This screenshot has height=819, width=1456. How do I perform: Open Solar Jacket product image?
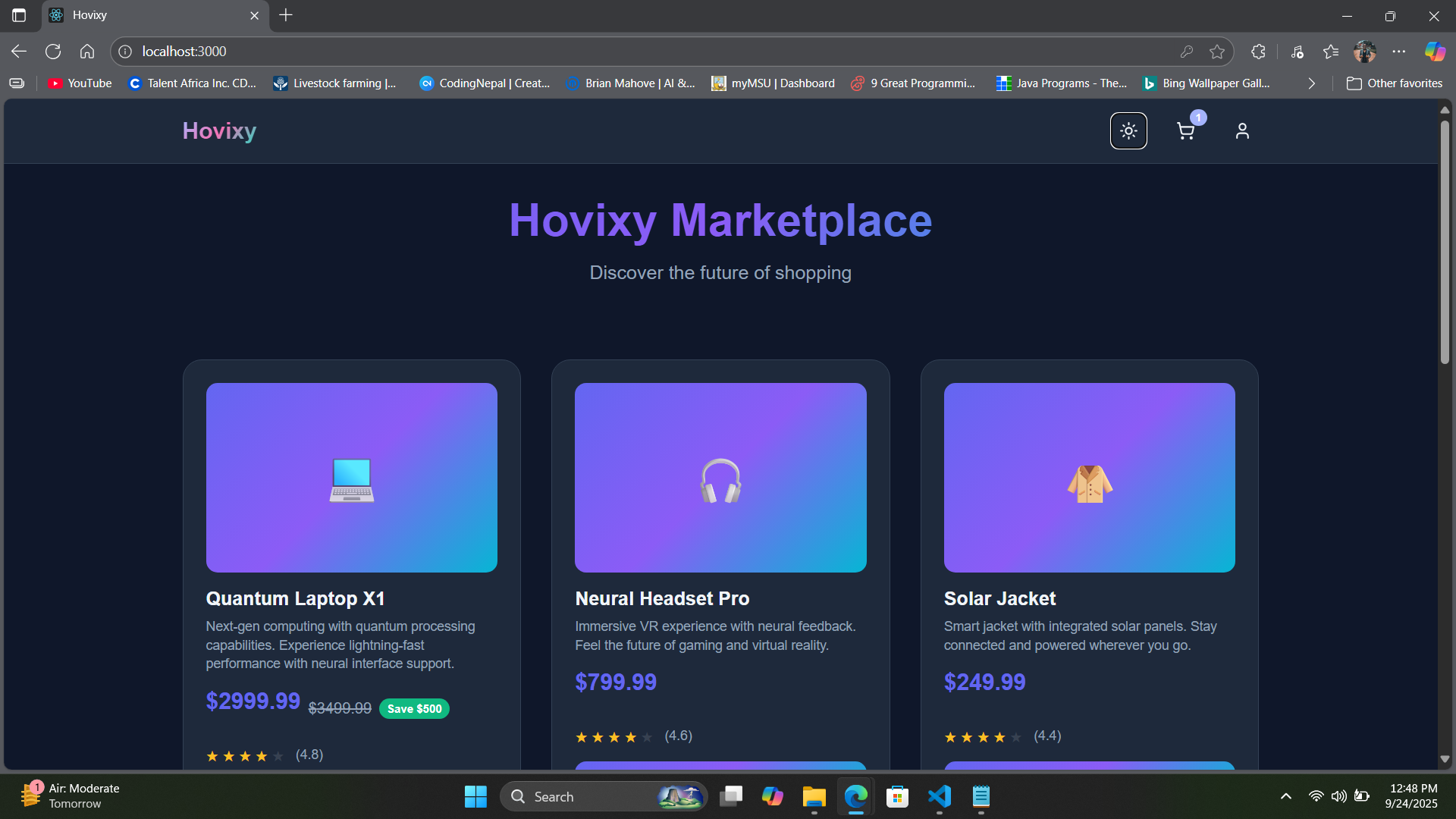pos(1090,478)
